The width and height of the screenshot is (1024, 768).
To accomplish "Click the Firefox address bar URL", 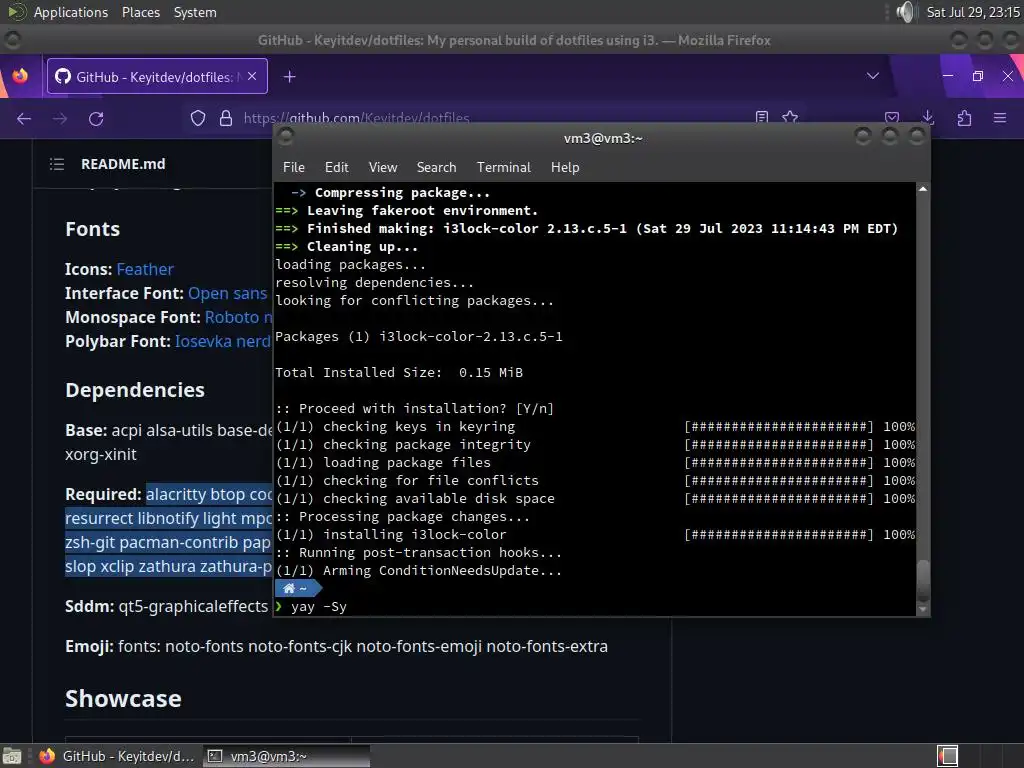I will (x=356, y=118).
